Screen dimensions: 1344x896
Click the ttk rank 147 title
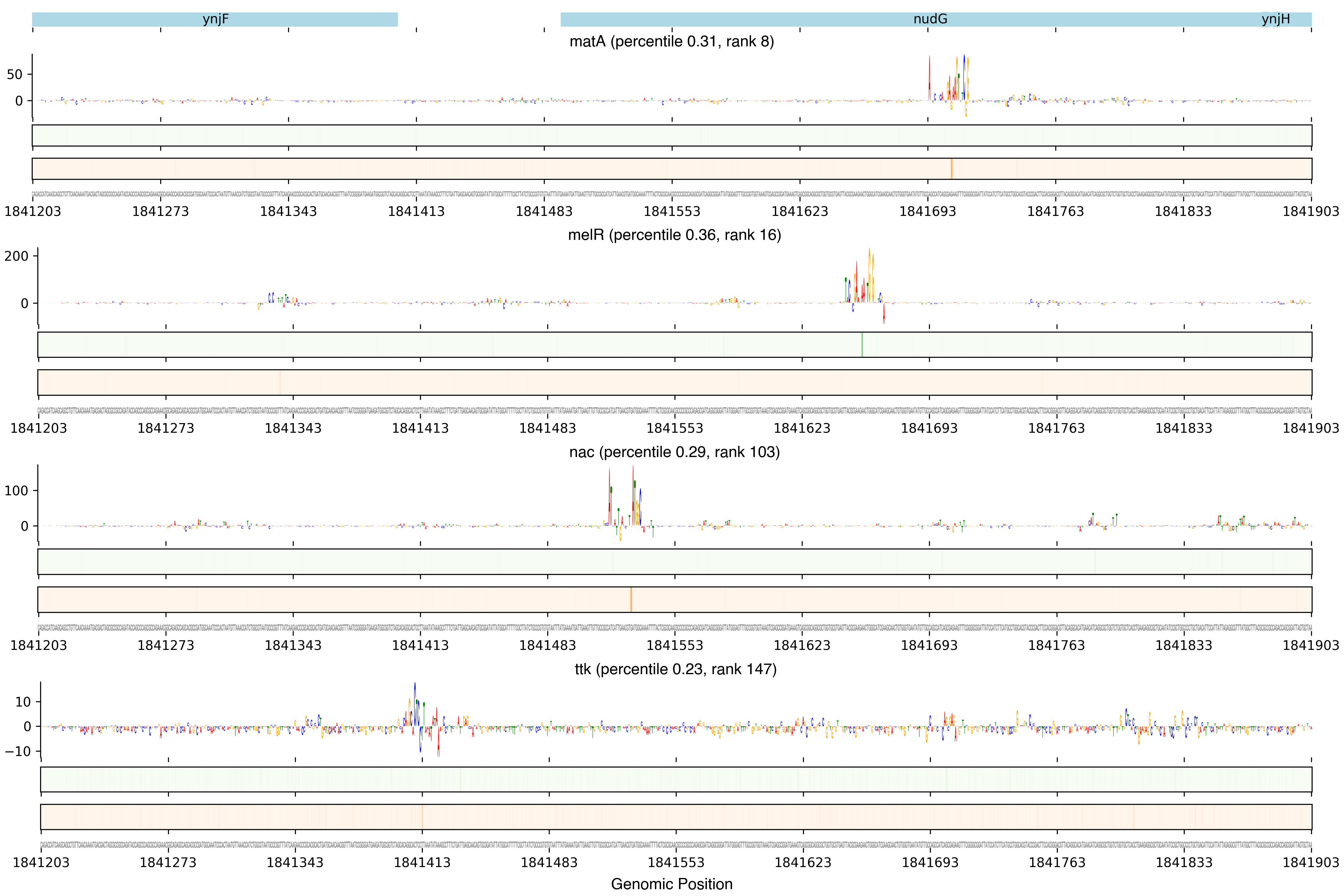[x=675, y=669]
